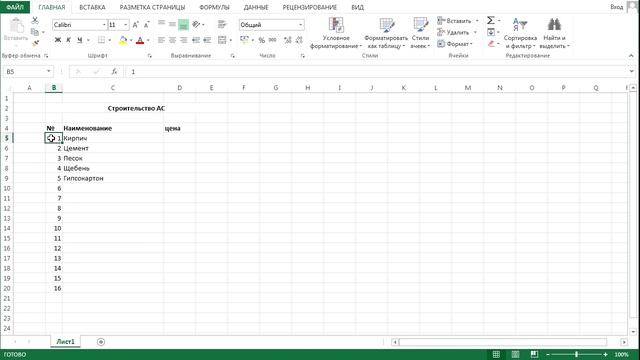Click the Fill down icon
The image size is (640, 360).
tap(491, 32)
